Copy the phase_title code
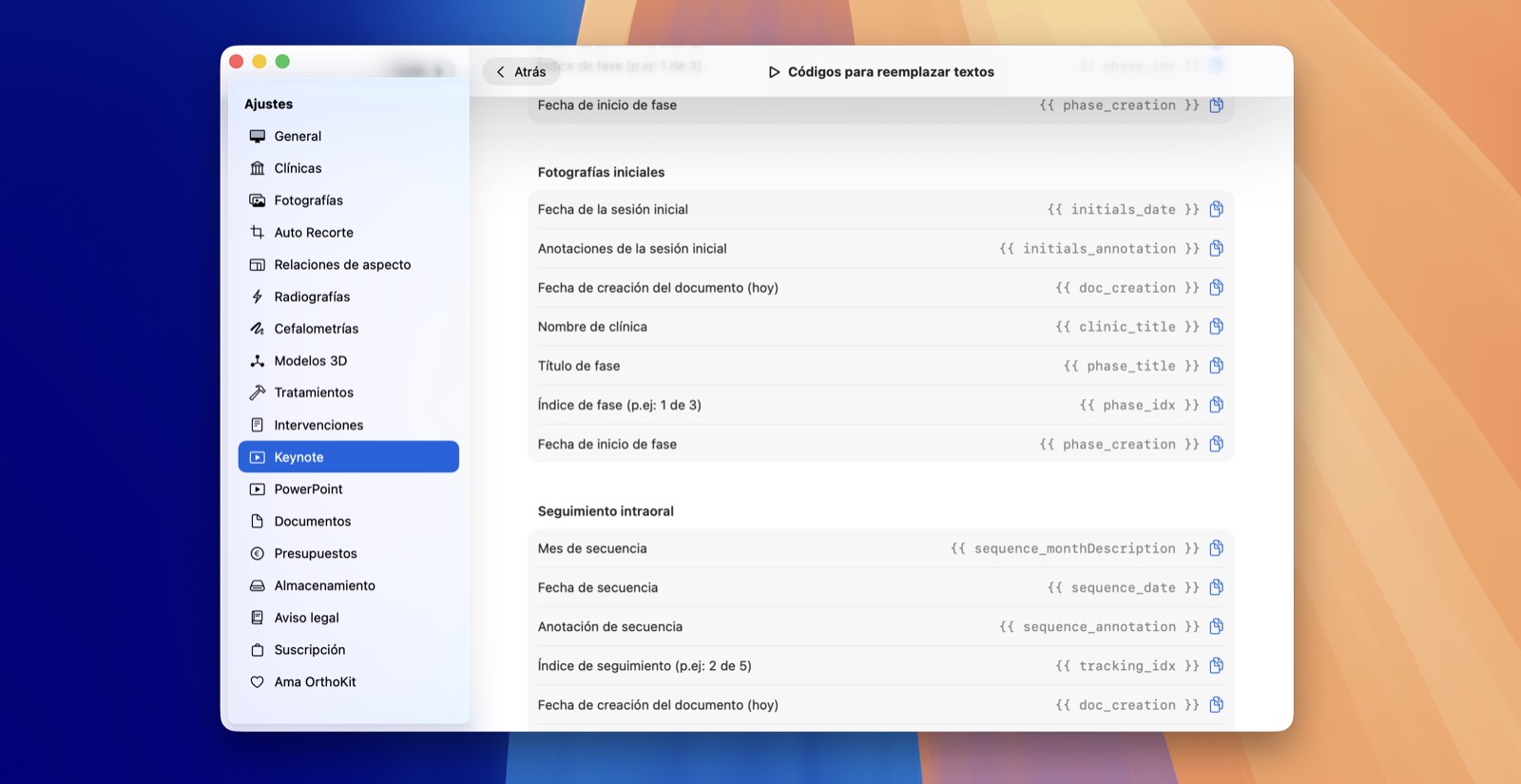 [1216, 366]
